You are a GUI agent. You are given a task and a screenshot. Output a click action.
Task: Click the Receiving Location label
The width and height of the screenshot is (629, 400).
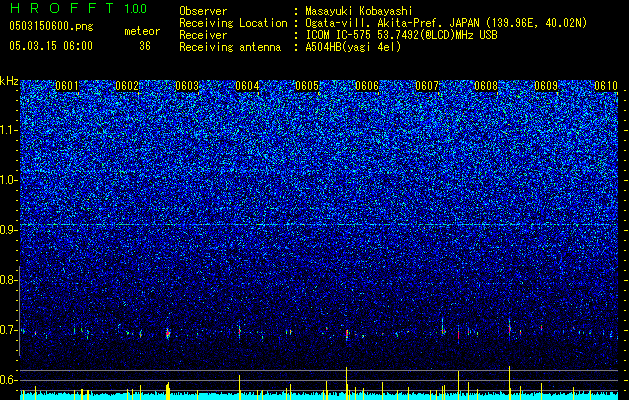[233, 23]
